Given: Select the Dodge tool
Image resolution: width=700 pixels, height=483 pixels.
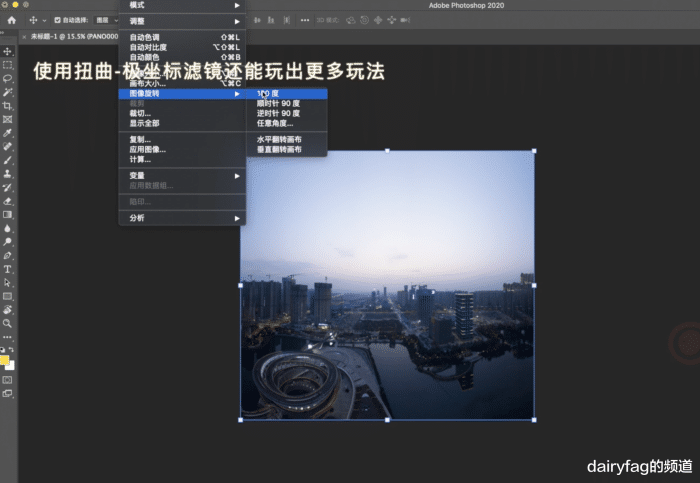Looking at the screenshot, I should click(8, 242).
